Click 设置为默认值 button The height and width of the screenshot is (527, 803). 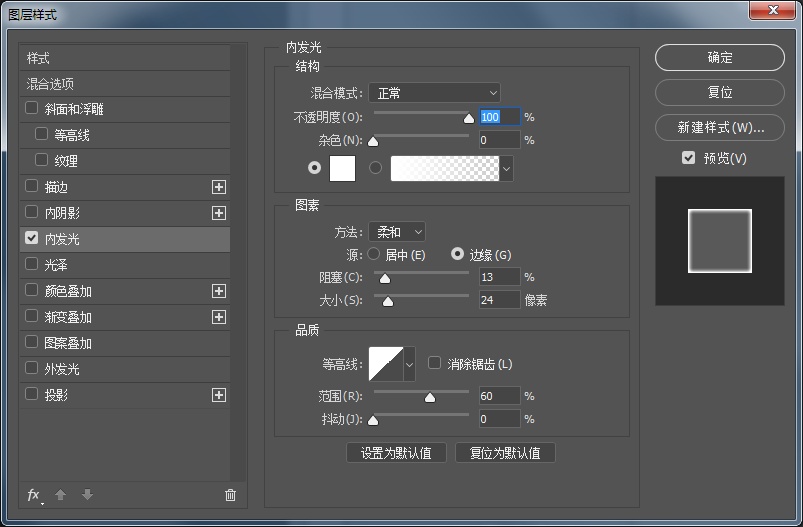(x=396, y=453)
